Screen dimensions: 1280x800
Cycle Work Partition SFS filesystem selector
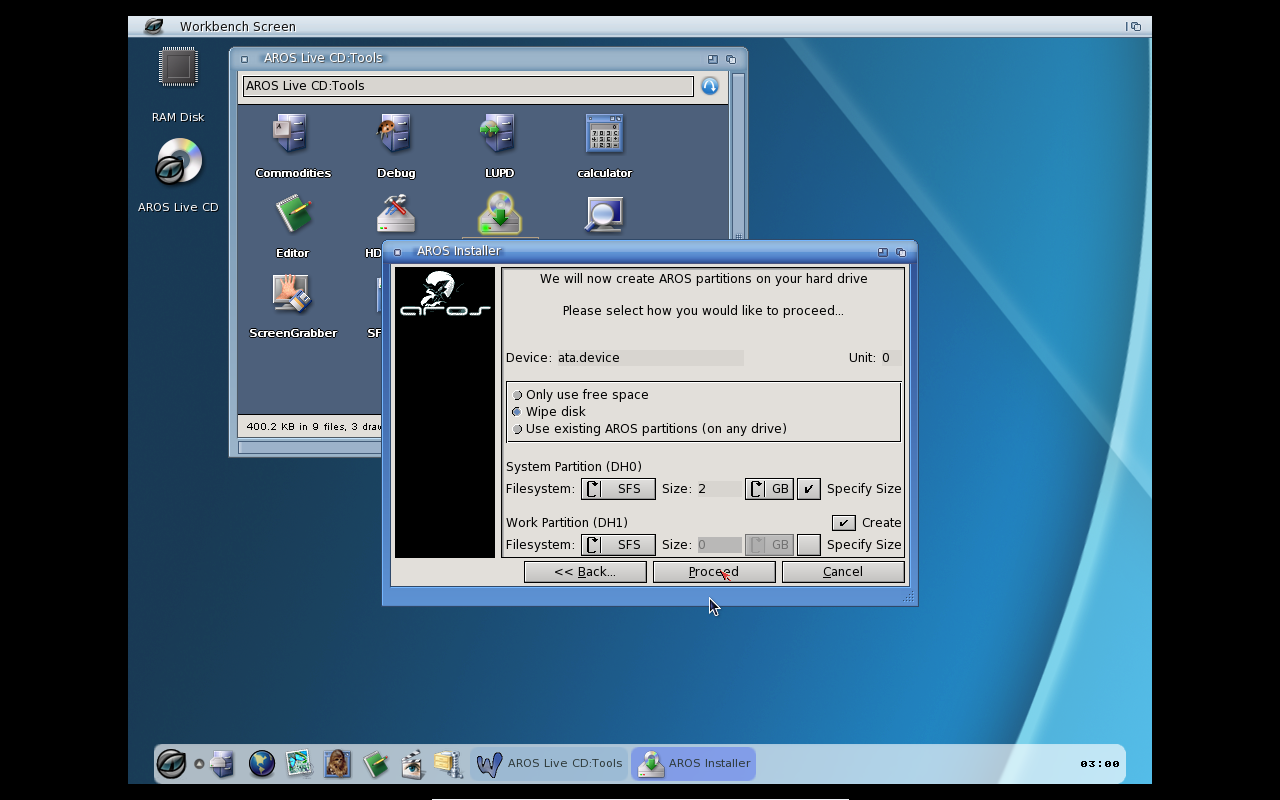(x=618, y=545)
